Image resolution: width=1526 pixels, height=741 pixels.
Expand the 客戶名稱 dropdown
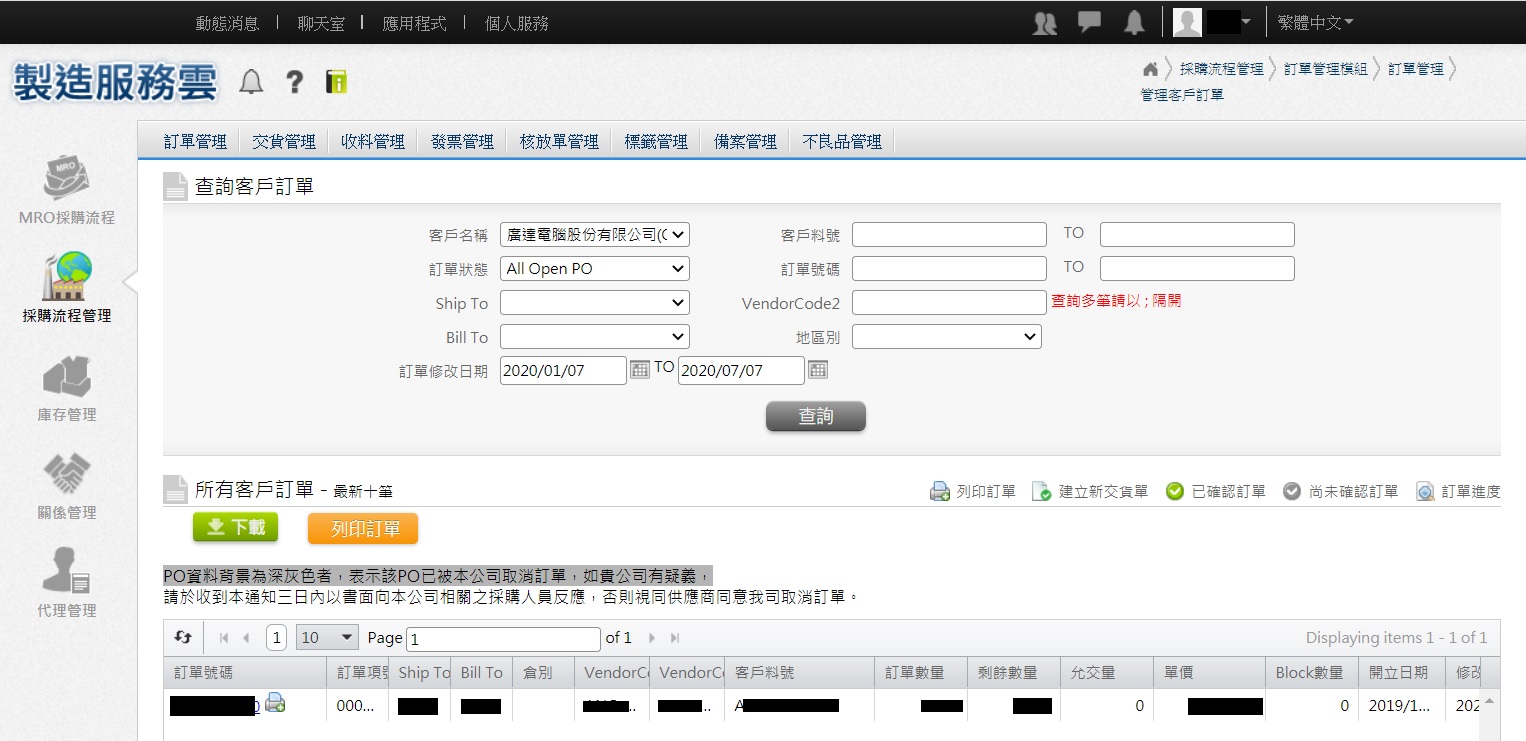pos(594,235)
